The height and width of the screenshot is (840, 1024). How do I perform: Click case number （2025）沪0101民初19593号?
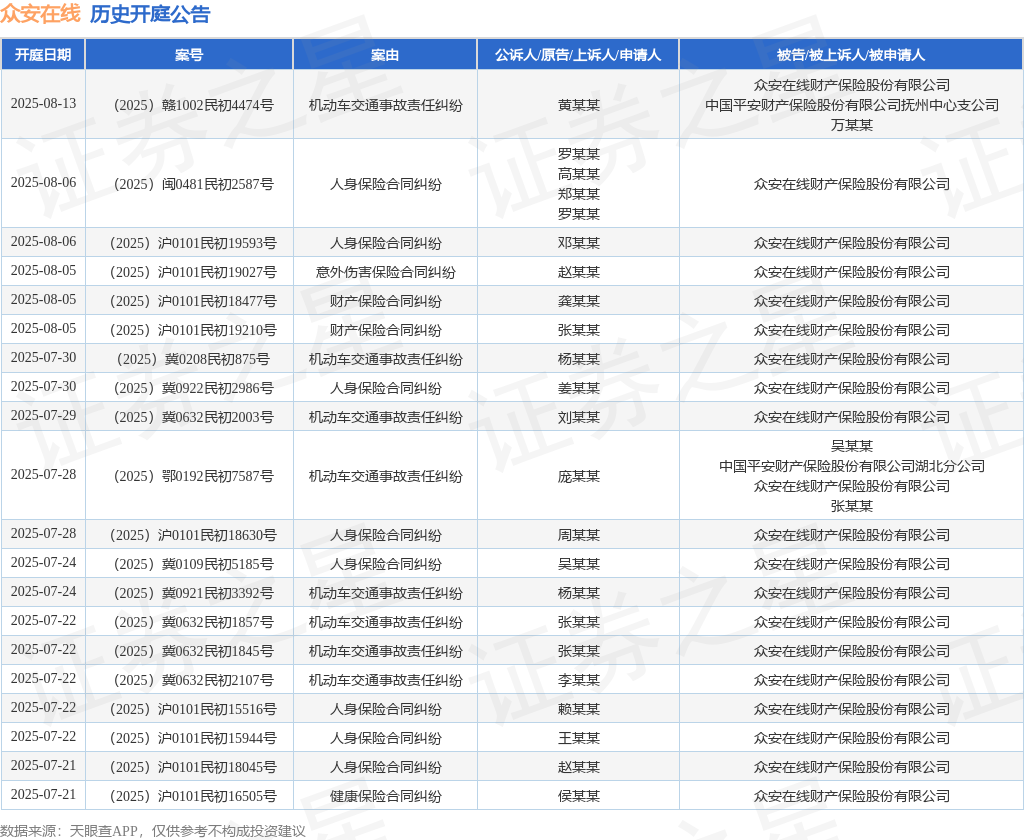coord(193,243)
